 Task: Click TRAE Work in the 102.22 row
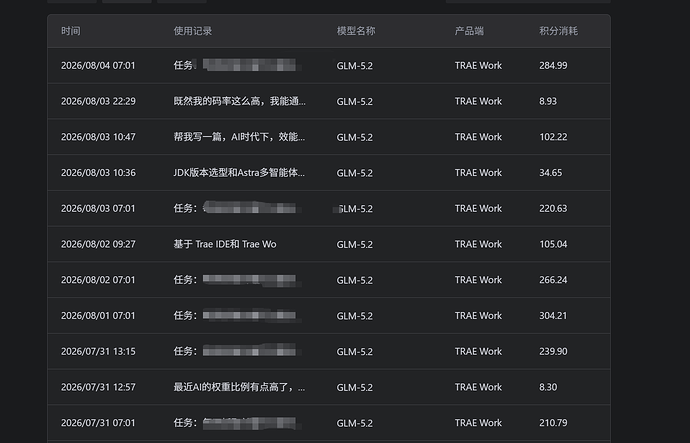(x=478, y=137)
